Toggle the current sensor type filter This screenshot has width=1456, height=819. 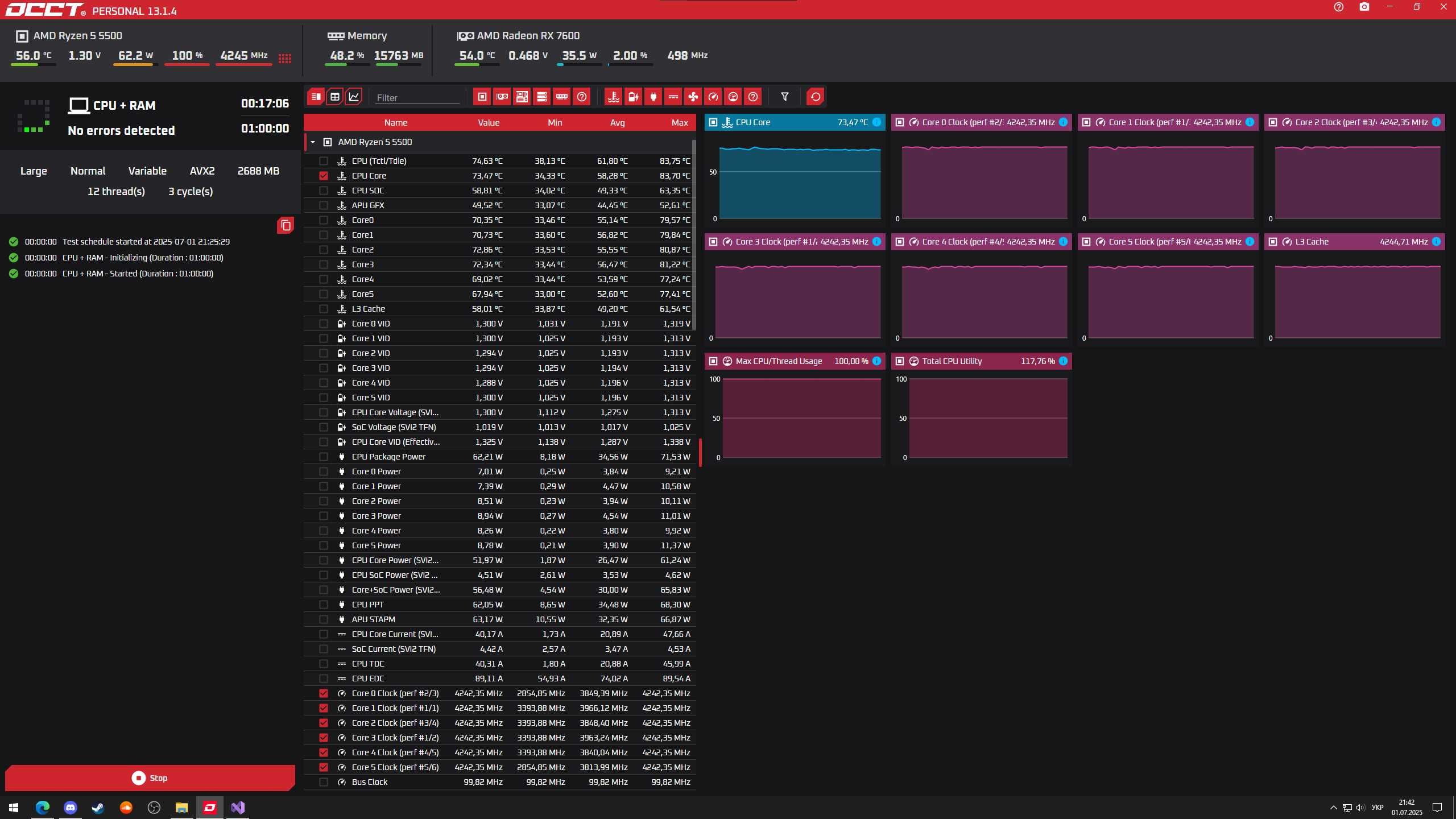click(673, 97)
